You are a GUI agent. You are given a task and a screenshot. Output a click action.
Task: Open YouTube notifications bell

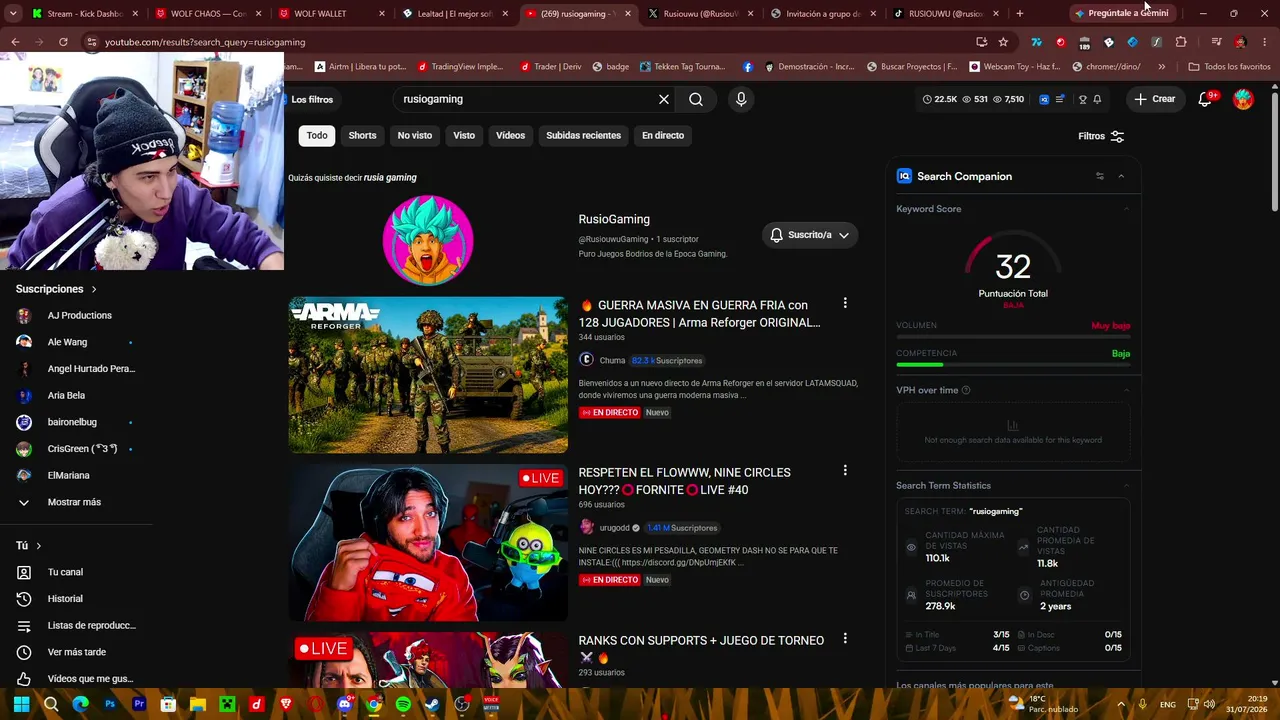pyautogui.click(x=1205, y=99)
